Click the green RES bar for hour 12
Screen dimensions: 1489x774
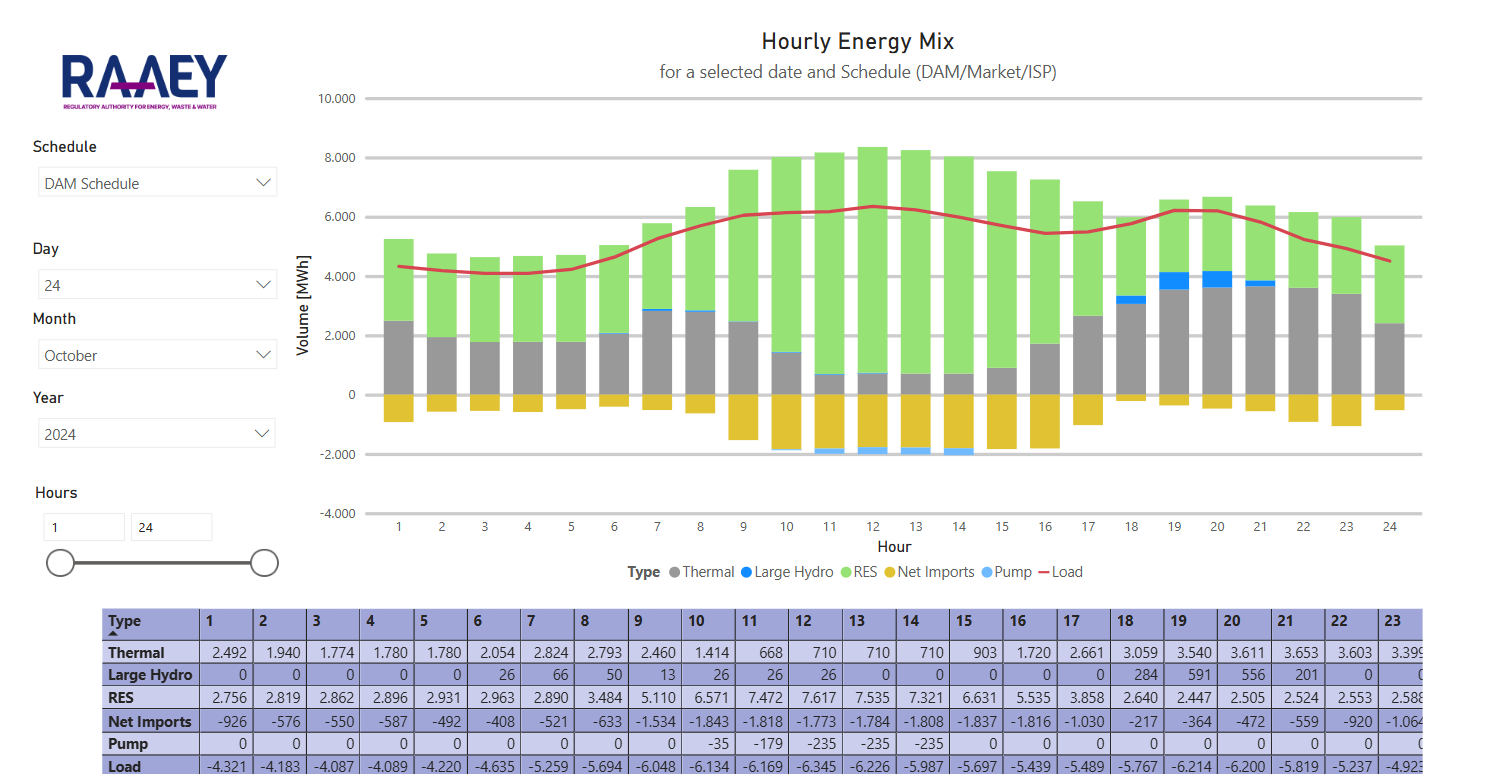(872, 260)
